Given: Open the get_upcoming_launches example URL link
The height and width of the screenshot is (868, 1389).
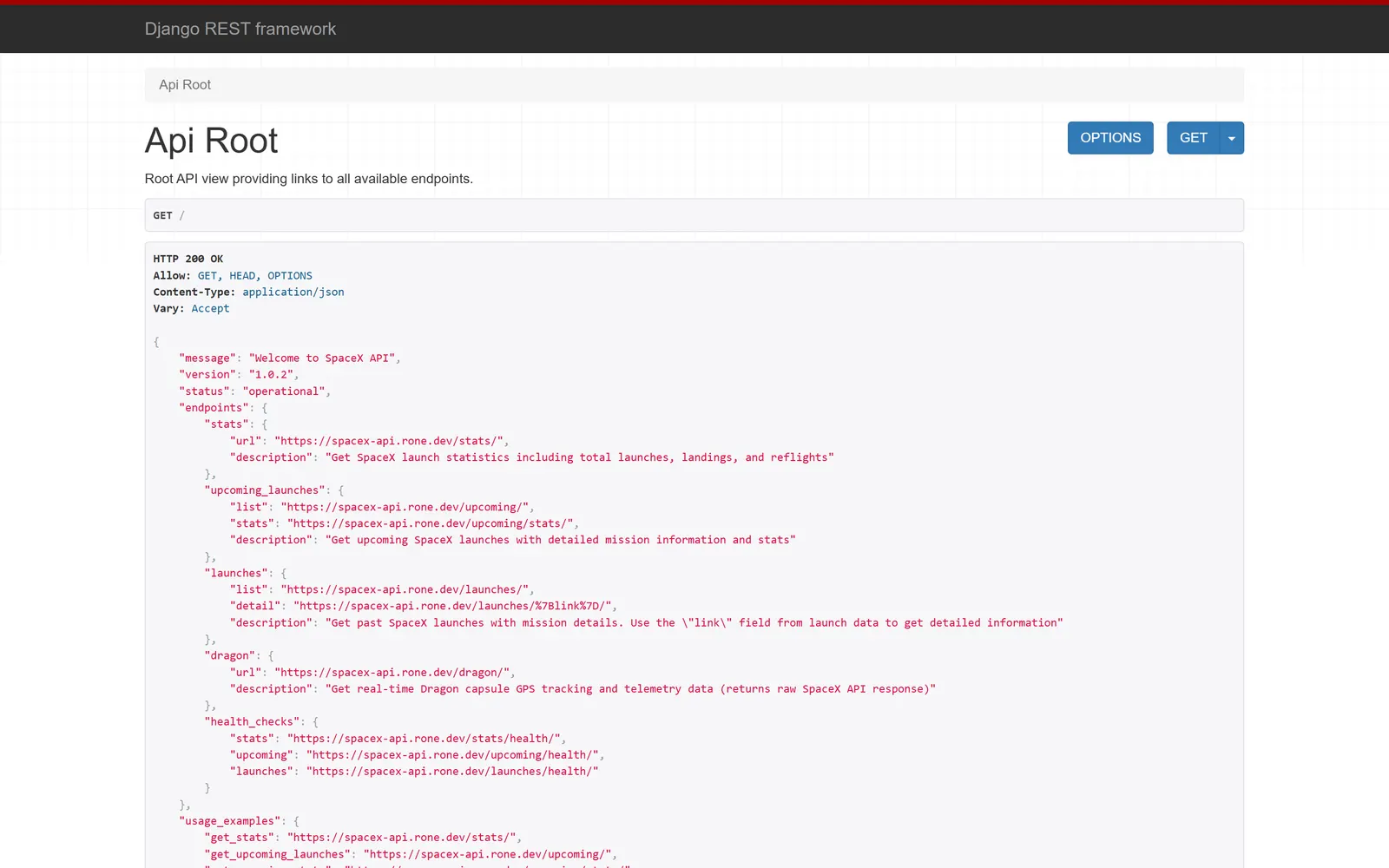Looking at the screenshot, I should [x=488, y=854].
